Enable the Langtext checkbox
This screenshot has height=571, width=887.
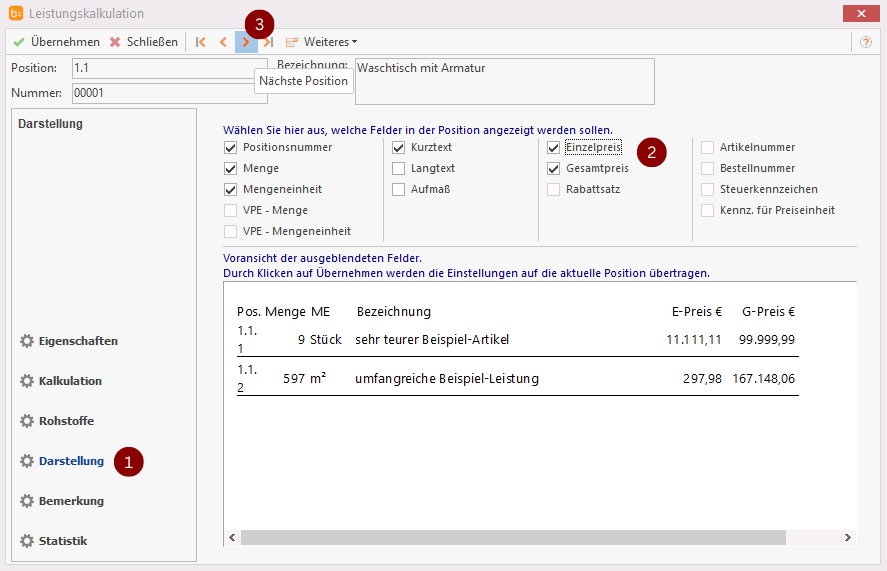click(x=399, y=168)
